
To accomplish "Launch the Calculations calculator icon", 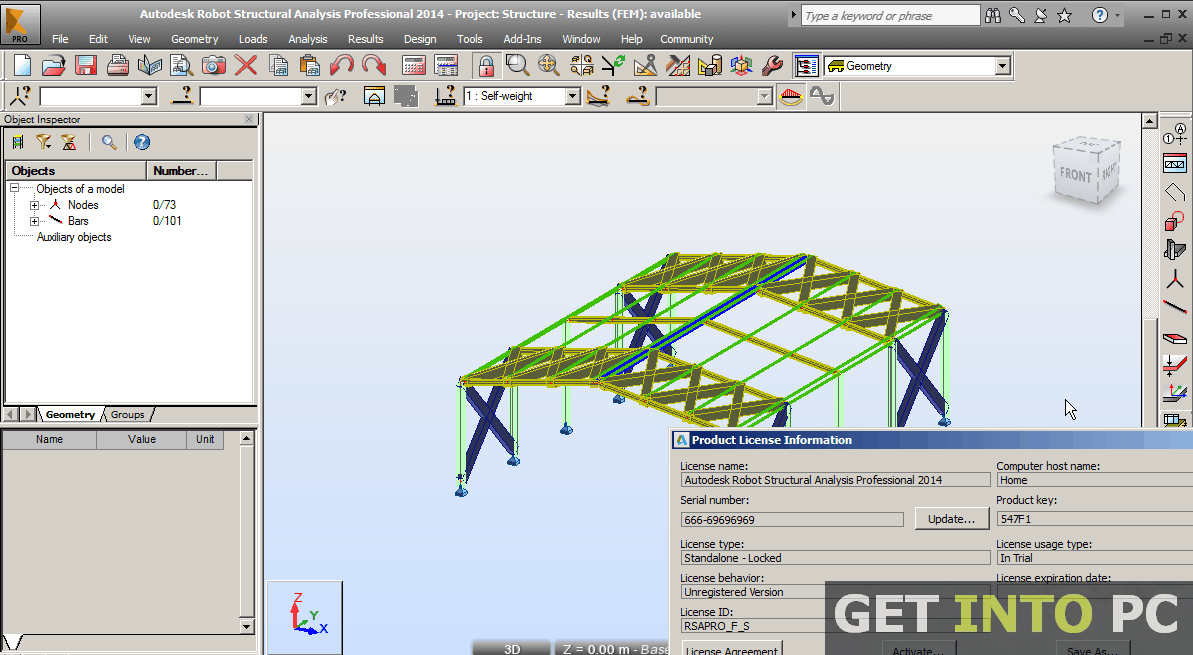I will (413, 66).
